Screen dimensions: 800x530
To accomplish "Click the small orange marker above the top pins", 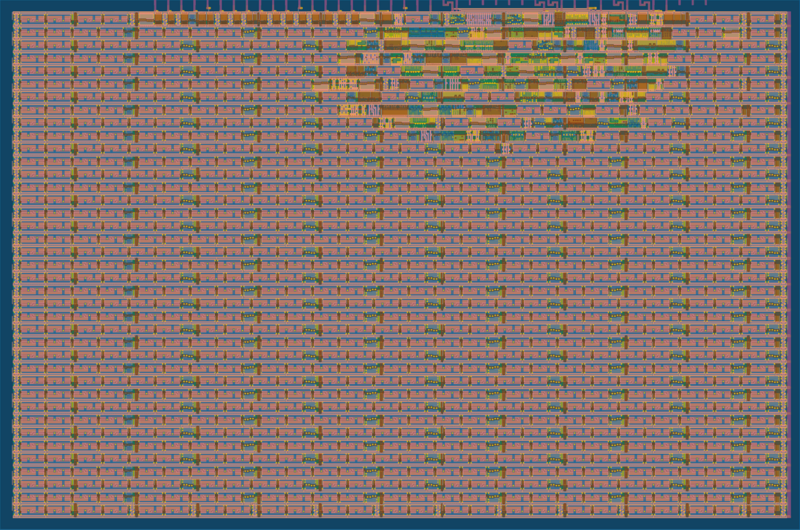I will pos(208,5).
